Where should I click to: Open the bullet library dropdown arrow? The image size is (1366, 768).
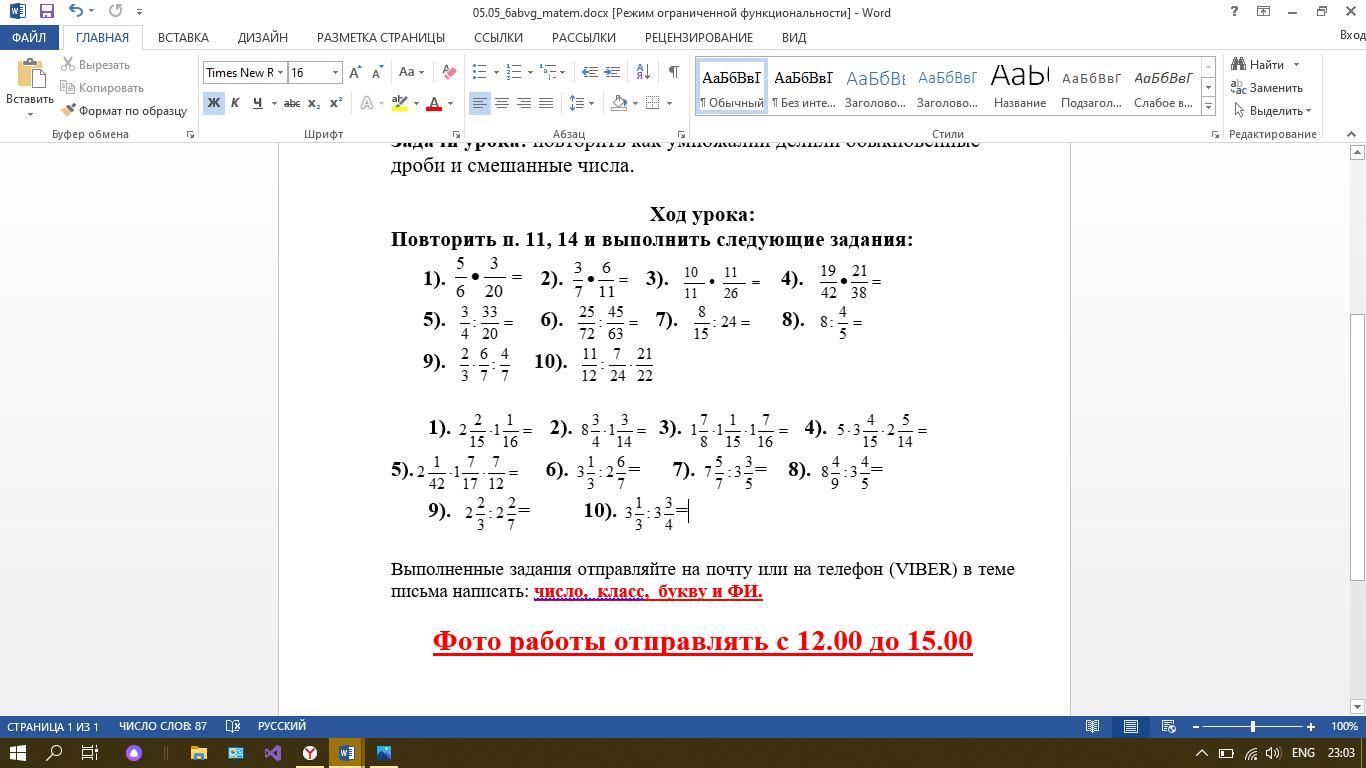click(494, 72)
